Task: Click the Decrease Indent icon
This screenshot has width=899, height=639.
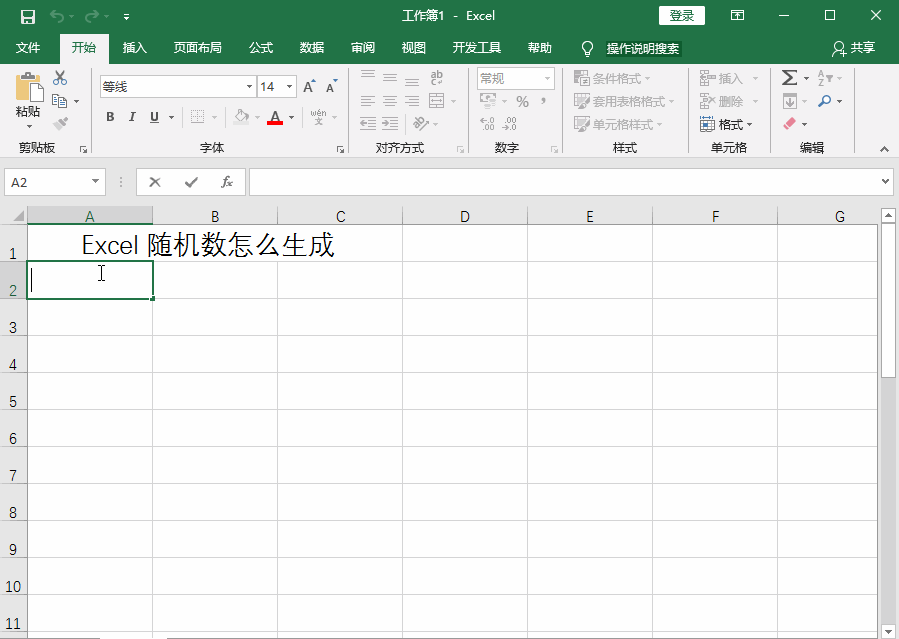Action: (x=368, y=123)
